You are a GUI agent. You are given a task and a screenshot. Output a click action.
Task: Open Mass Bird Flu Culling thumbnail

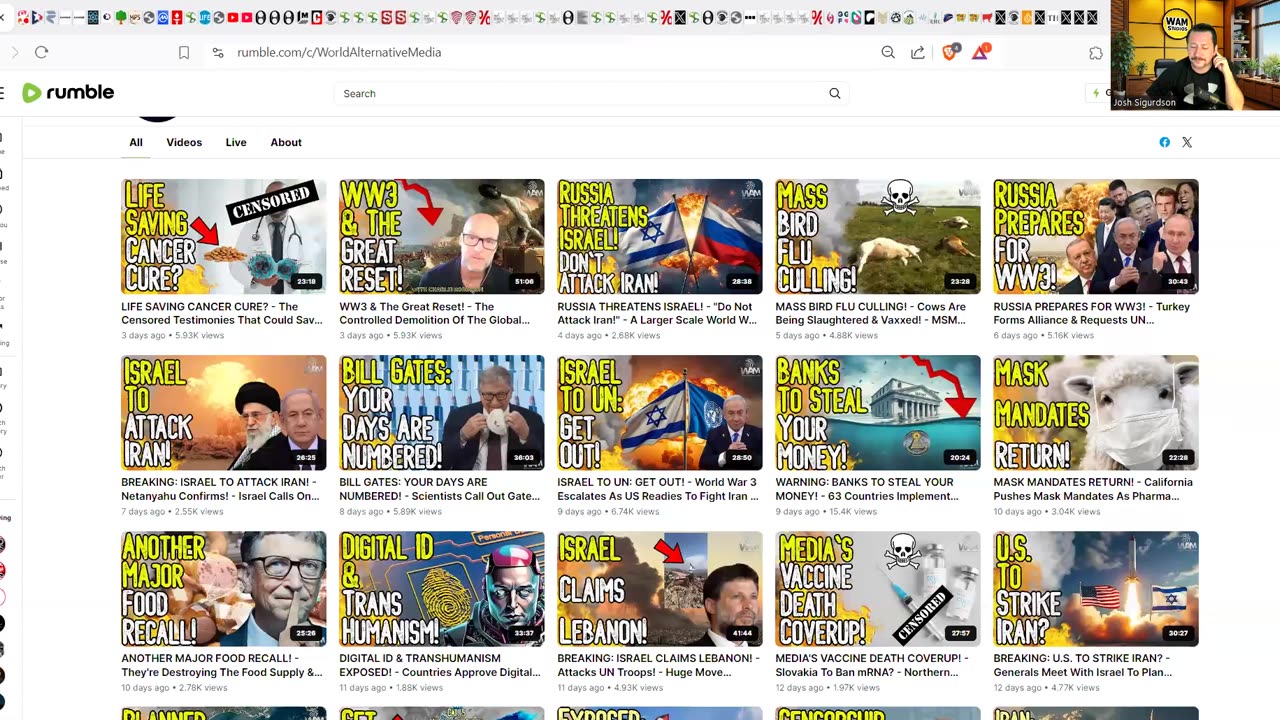coord(878,237)
